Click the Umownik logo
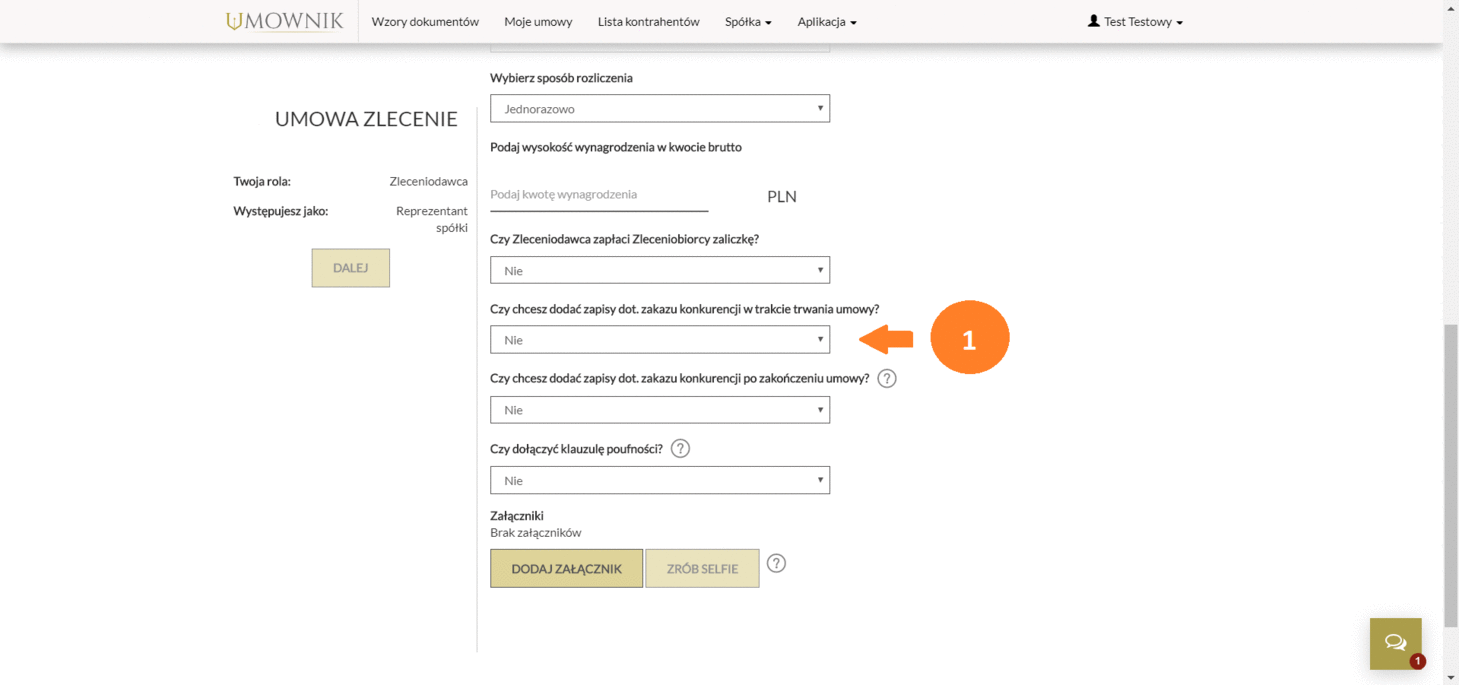This screenshot has width=1459, height=685. click(285, 21)
